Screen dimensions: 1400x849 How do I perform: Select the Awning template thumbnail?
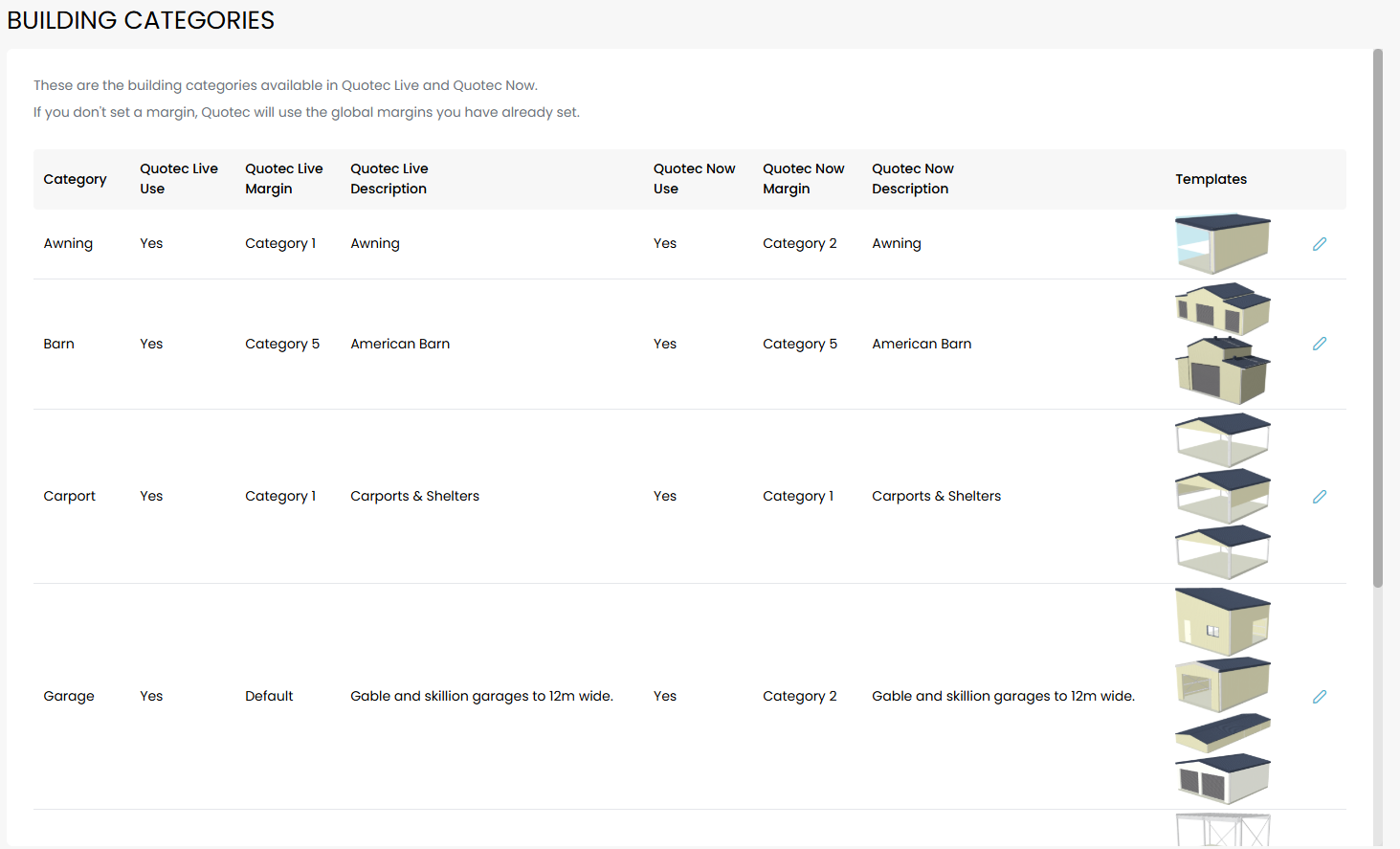[x=1222, y=244]
